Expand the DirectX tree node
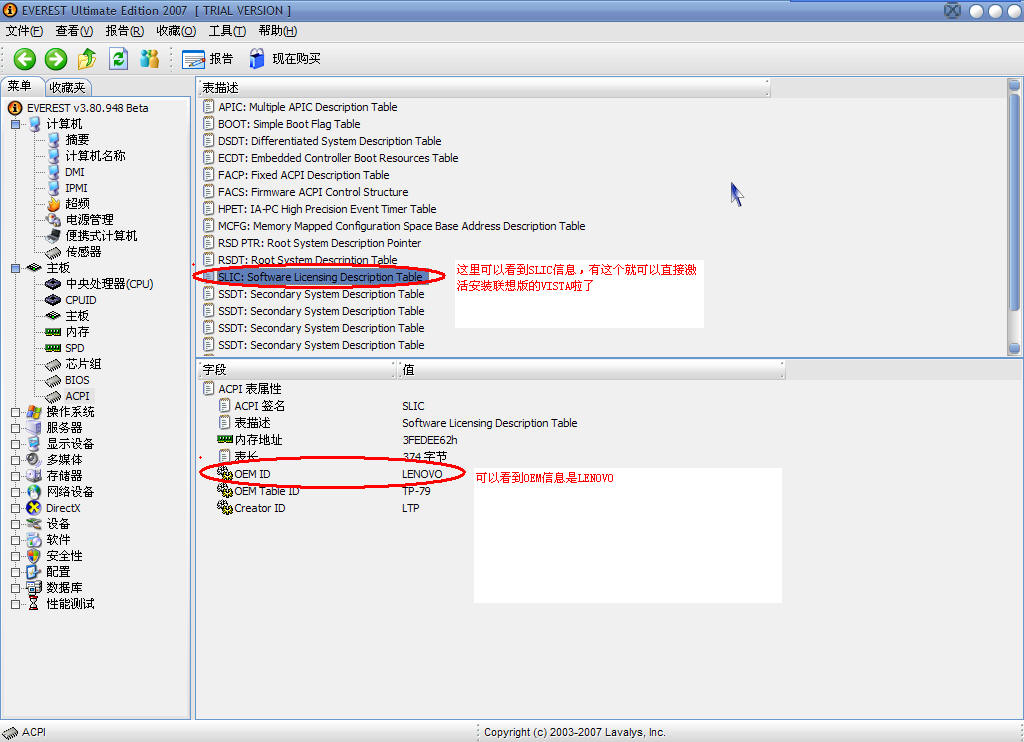Image resolution: width=1024 pixels, height=742 pixels. point(16,508)
